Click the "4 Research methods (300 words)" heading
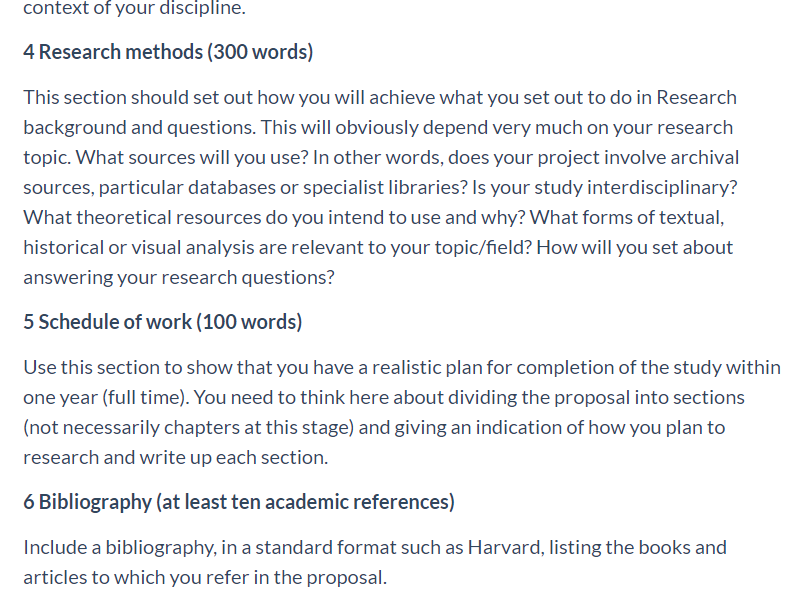Screen dimensions: 805x600 pyautogui.click(x=168, y=52)
